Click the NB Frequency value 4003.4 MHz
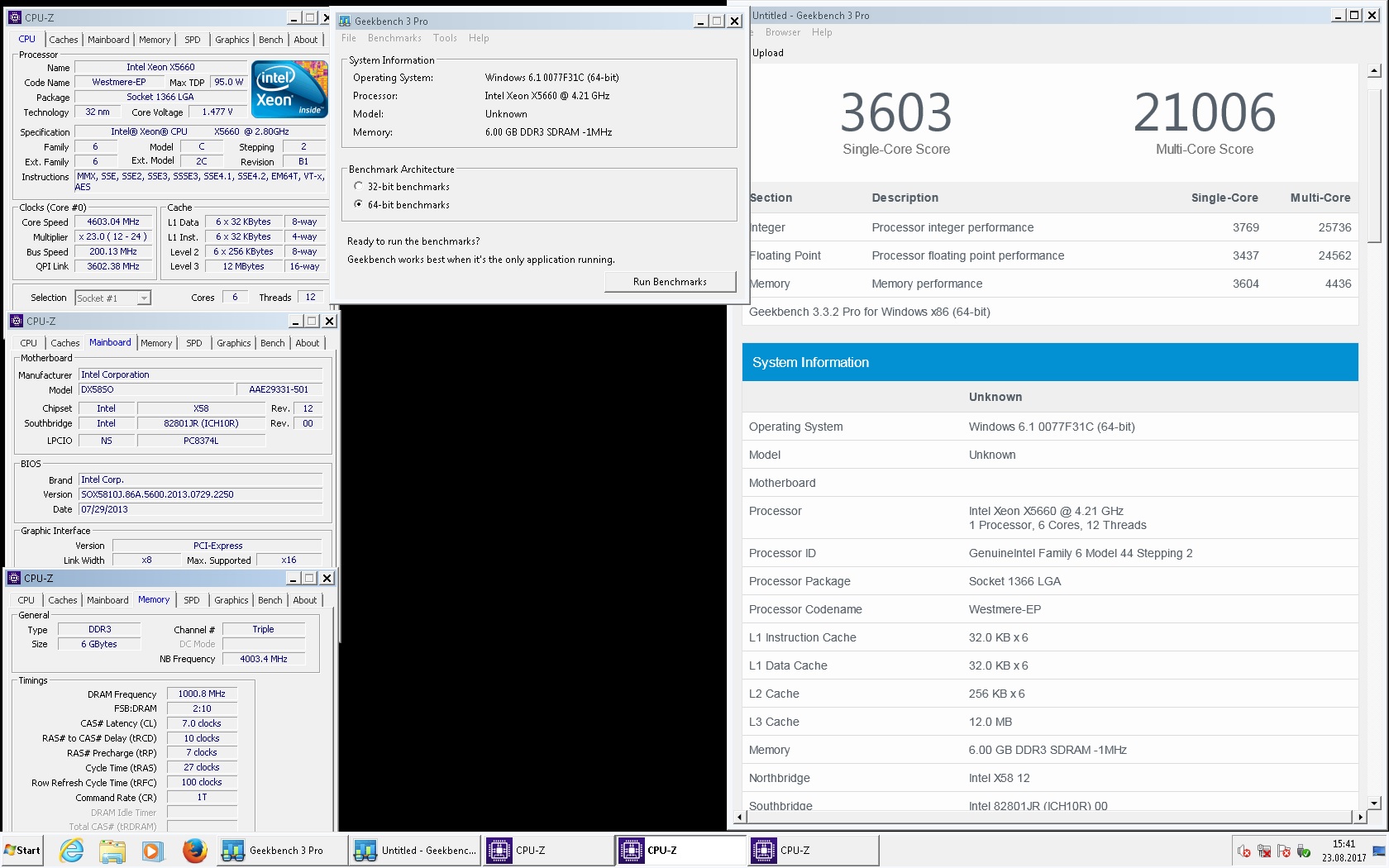The width and height of the screenshot is (1389, 868). [x=264, y=659]
